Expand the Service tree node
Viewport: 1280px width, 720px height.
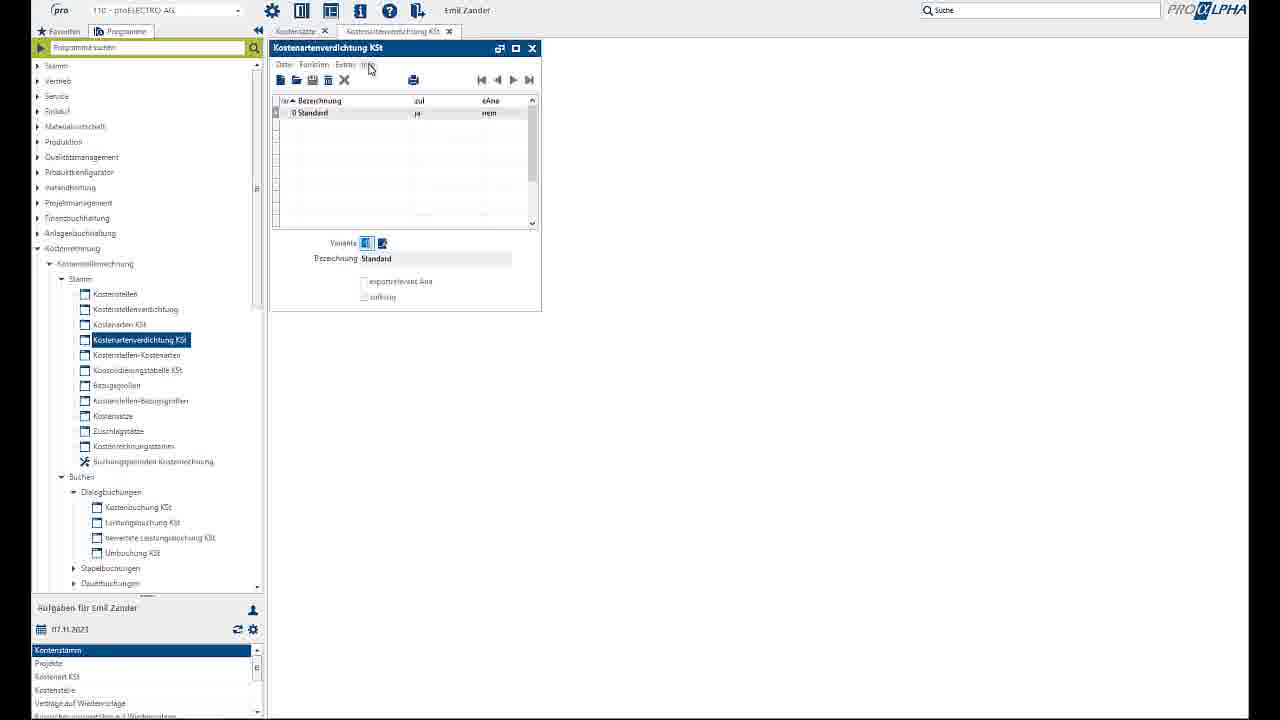point(38,96)
